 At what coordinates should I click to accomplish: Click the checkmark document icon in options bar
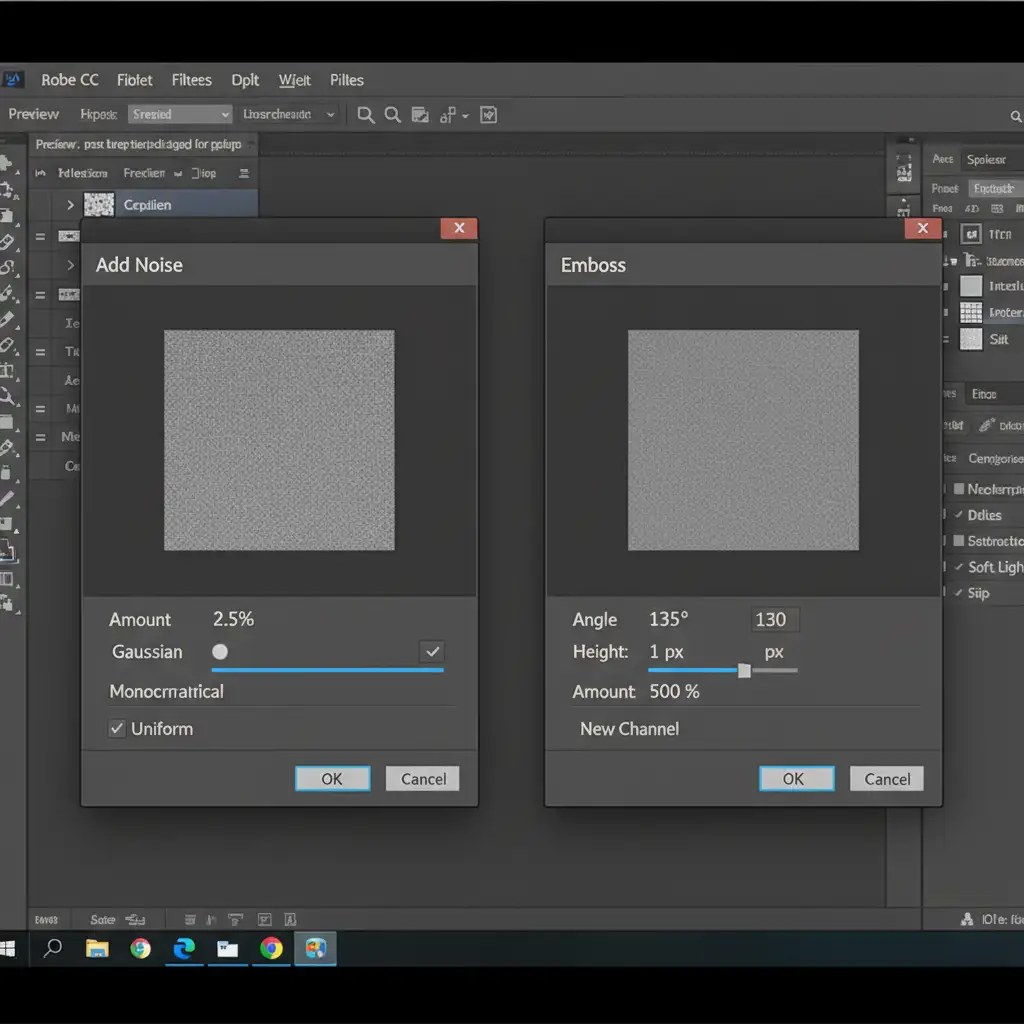pos(488,115)
